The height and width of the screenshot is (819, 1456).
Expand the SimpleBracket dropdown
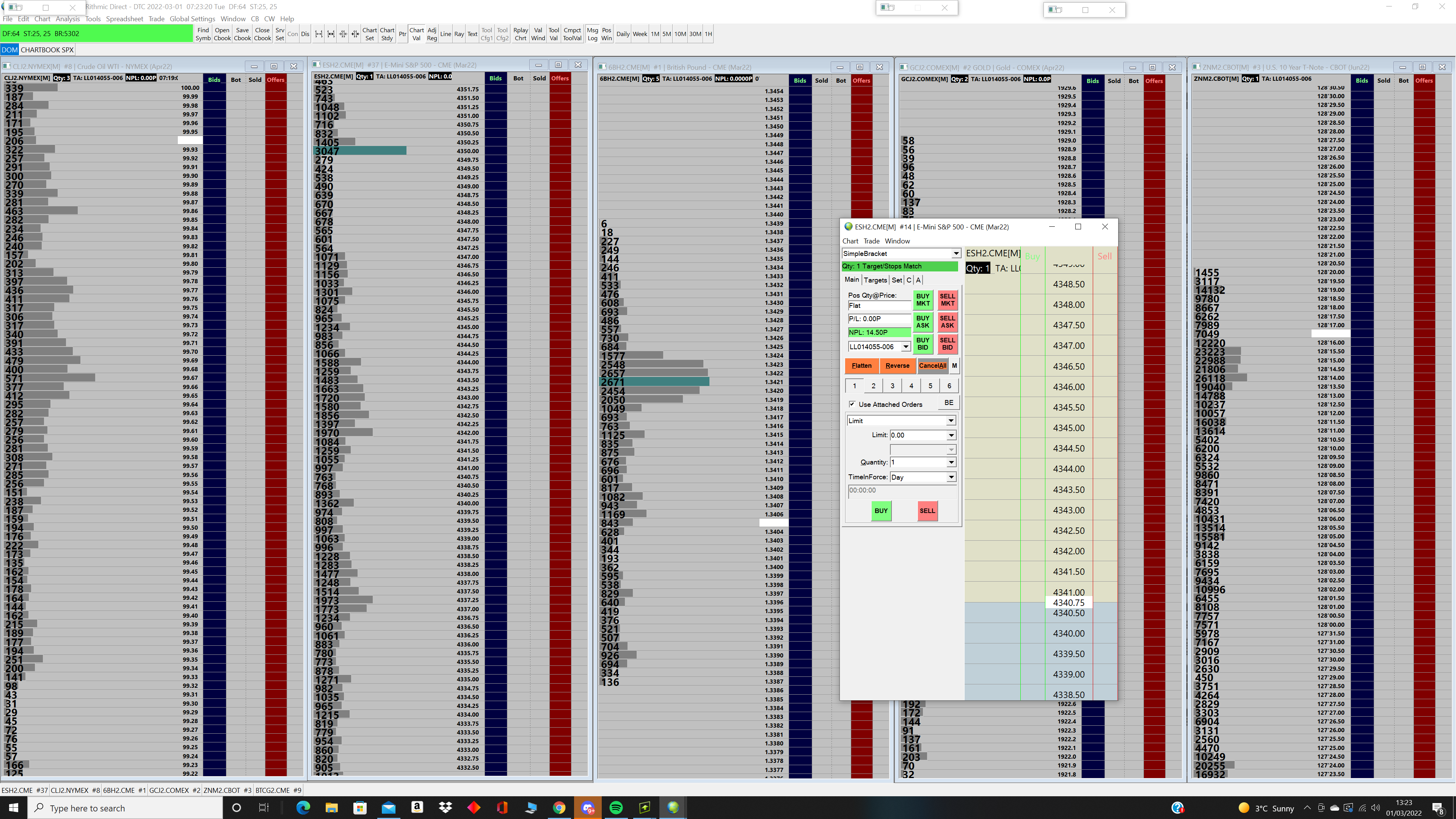955,254
